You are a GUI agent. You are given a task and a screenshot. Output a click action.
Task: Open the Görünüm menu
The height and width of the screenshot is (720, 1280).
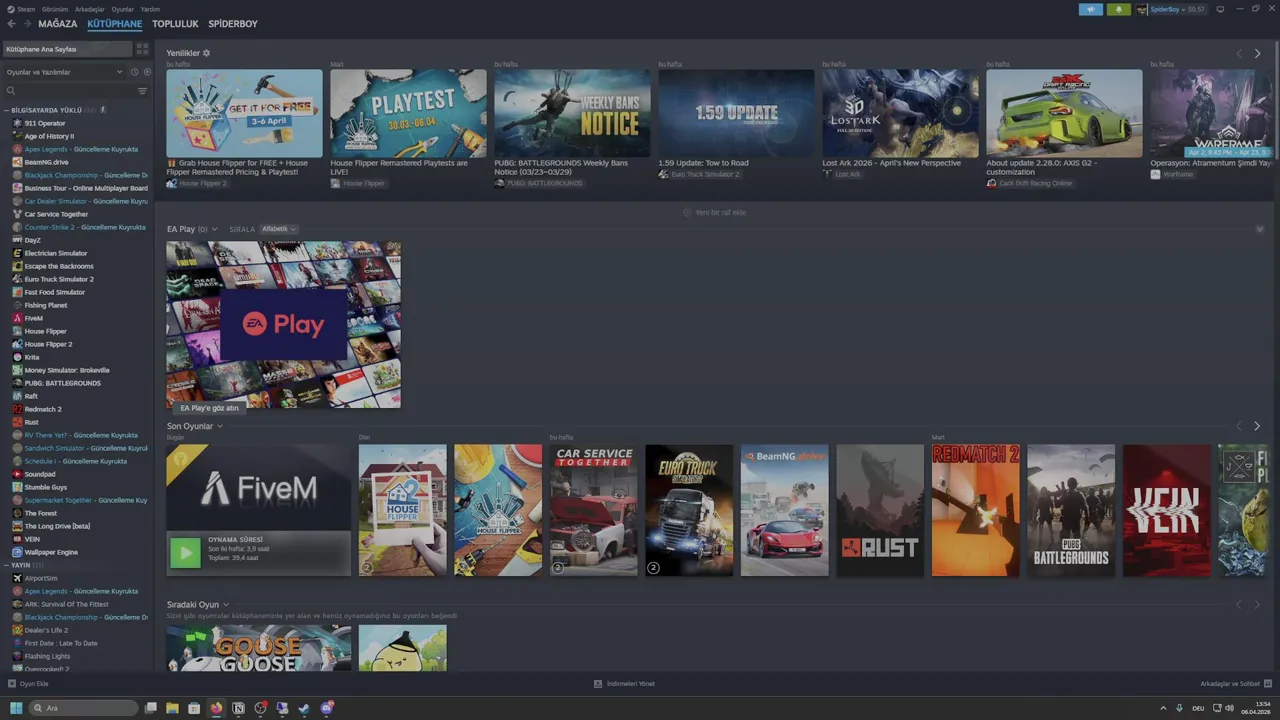pos(55,9)
